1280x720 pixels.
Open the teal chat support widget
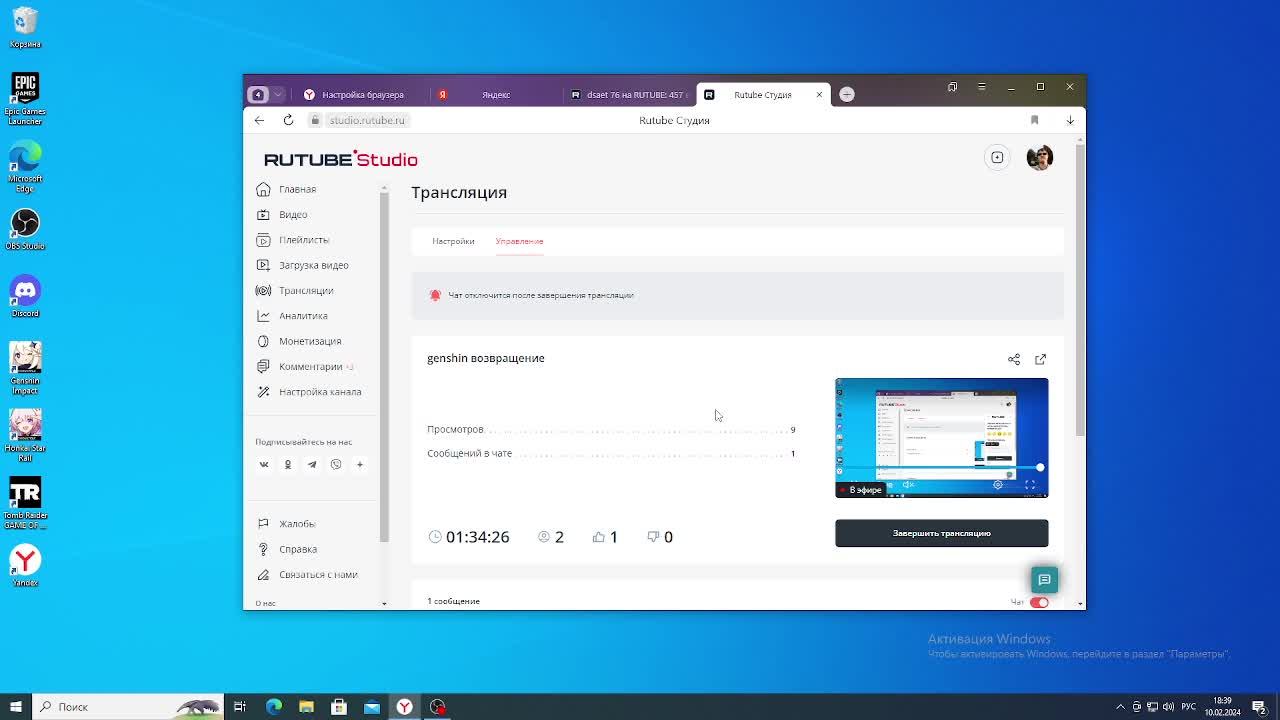click(x=1044, y=580)
